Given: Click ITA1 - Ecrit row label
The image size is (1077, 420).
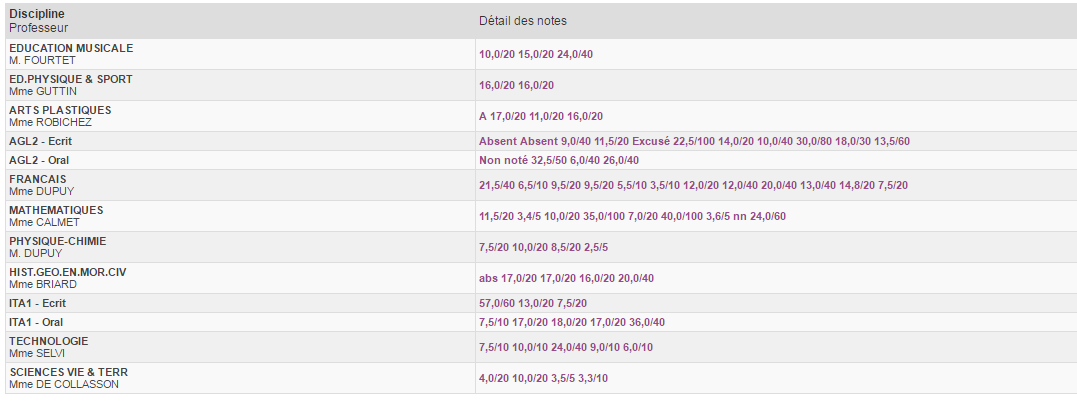Looking at the screenshot, I should (x=37, y=303).
